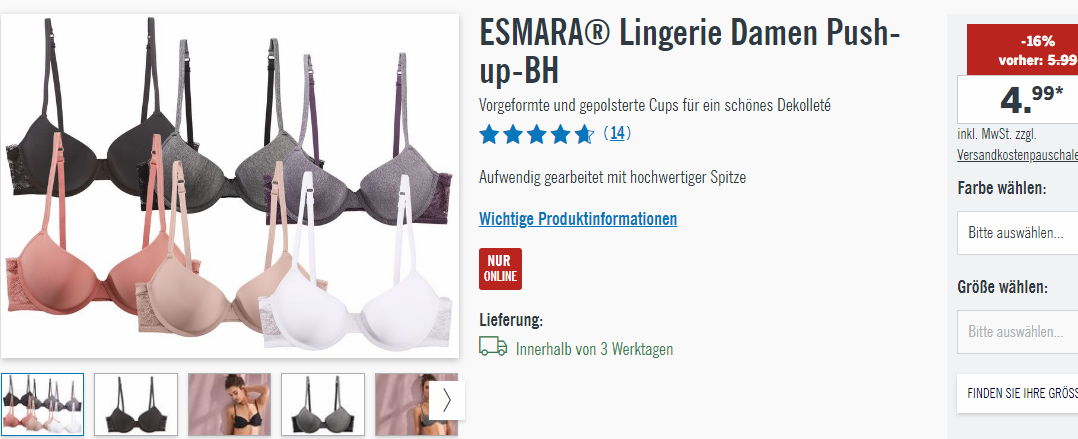Select the first multi-color bras thumbnail

coord(43,405)
